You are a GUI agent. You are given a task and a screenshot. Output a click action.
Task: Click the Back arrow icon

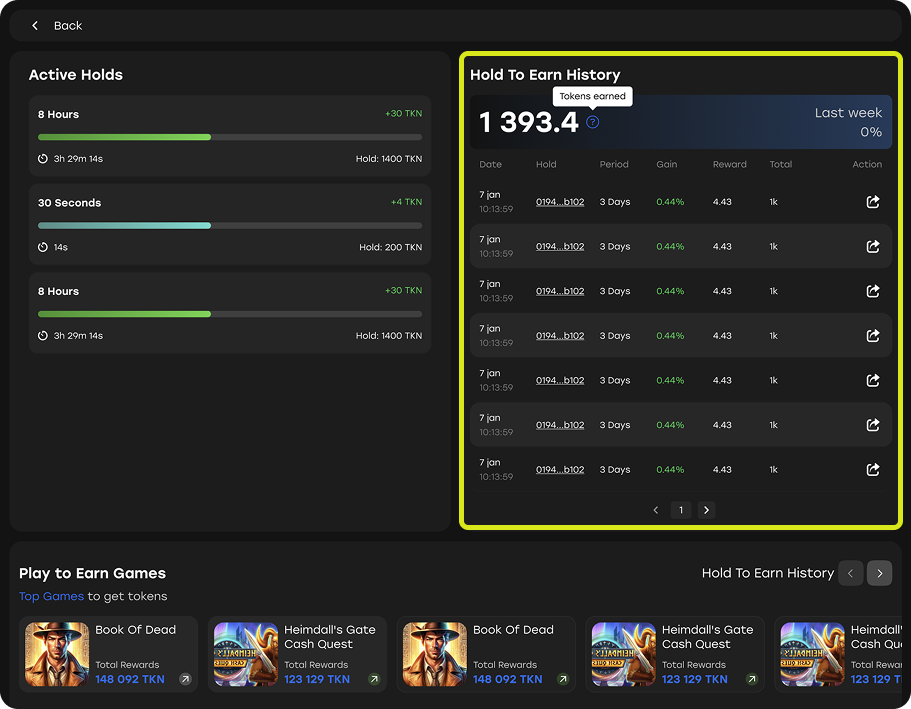pyautogui.click(x=35, y=26)
